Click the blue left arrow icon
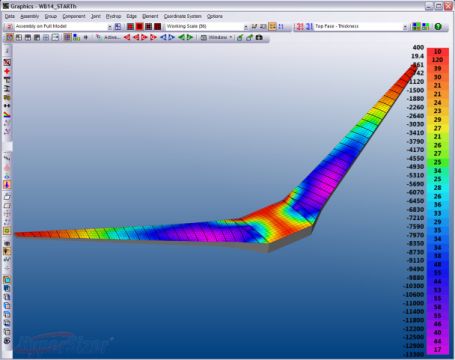 point(163,37)
